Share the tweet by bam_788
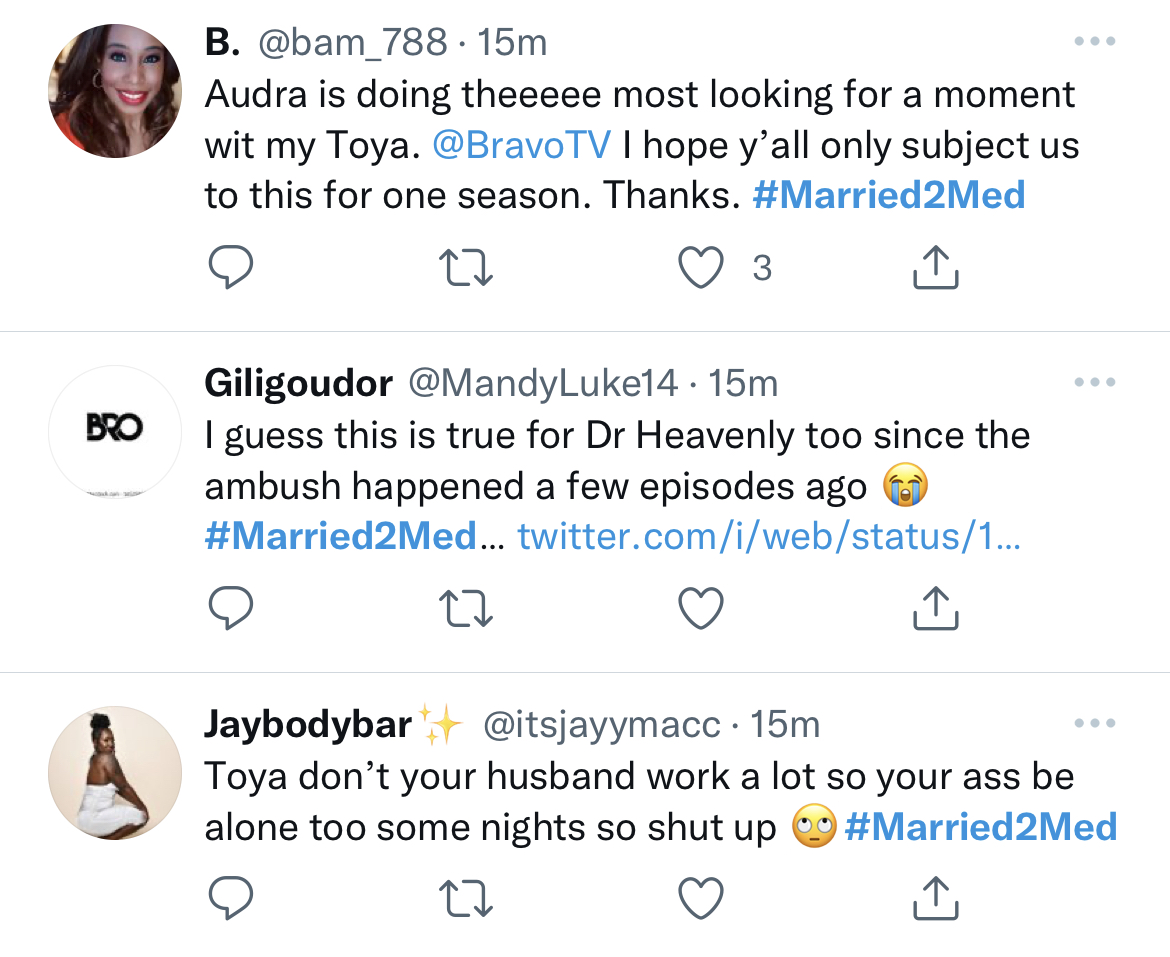 click(x=936, y=266)
